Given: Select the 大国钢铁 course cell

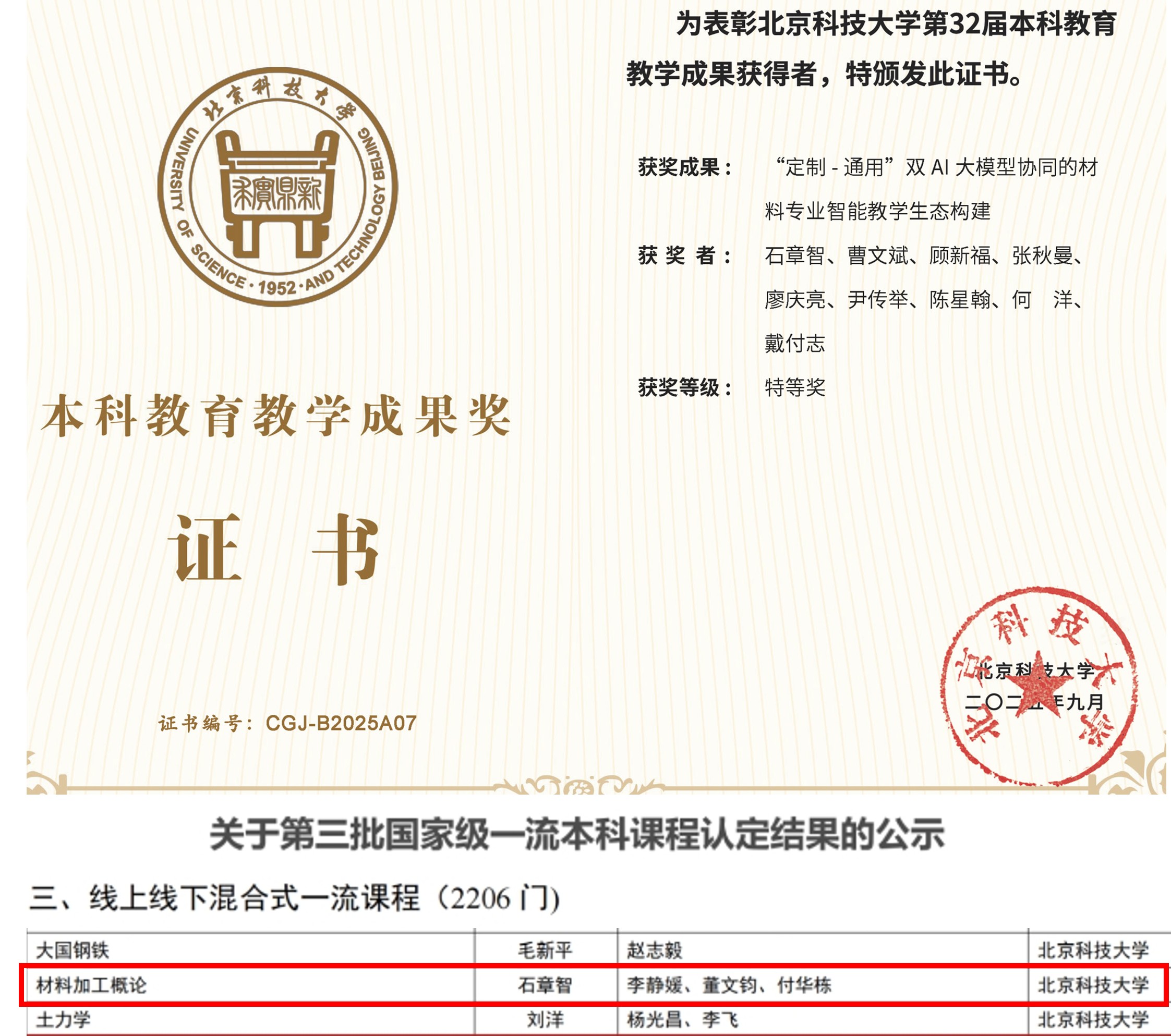Looking at the screenshot, I should 72,950.
